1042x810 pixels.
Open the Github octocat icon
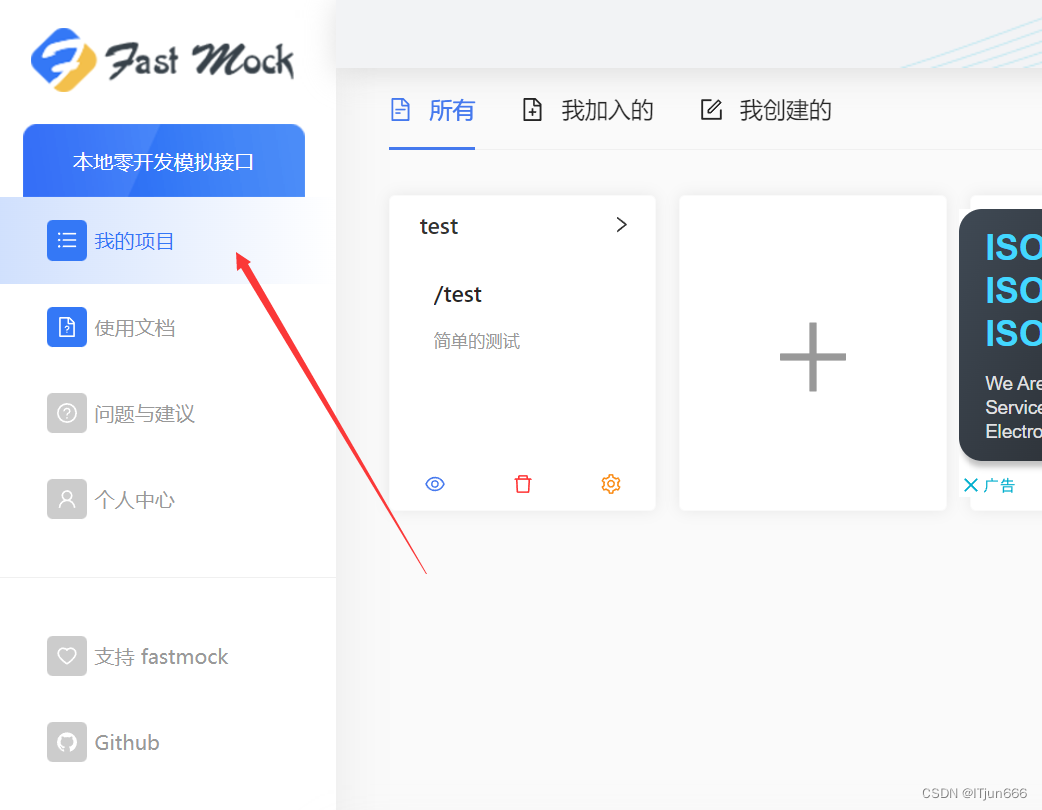click(x=67, y=742)
